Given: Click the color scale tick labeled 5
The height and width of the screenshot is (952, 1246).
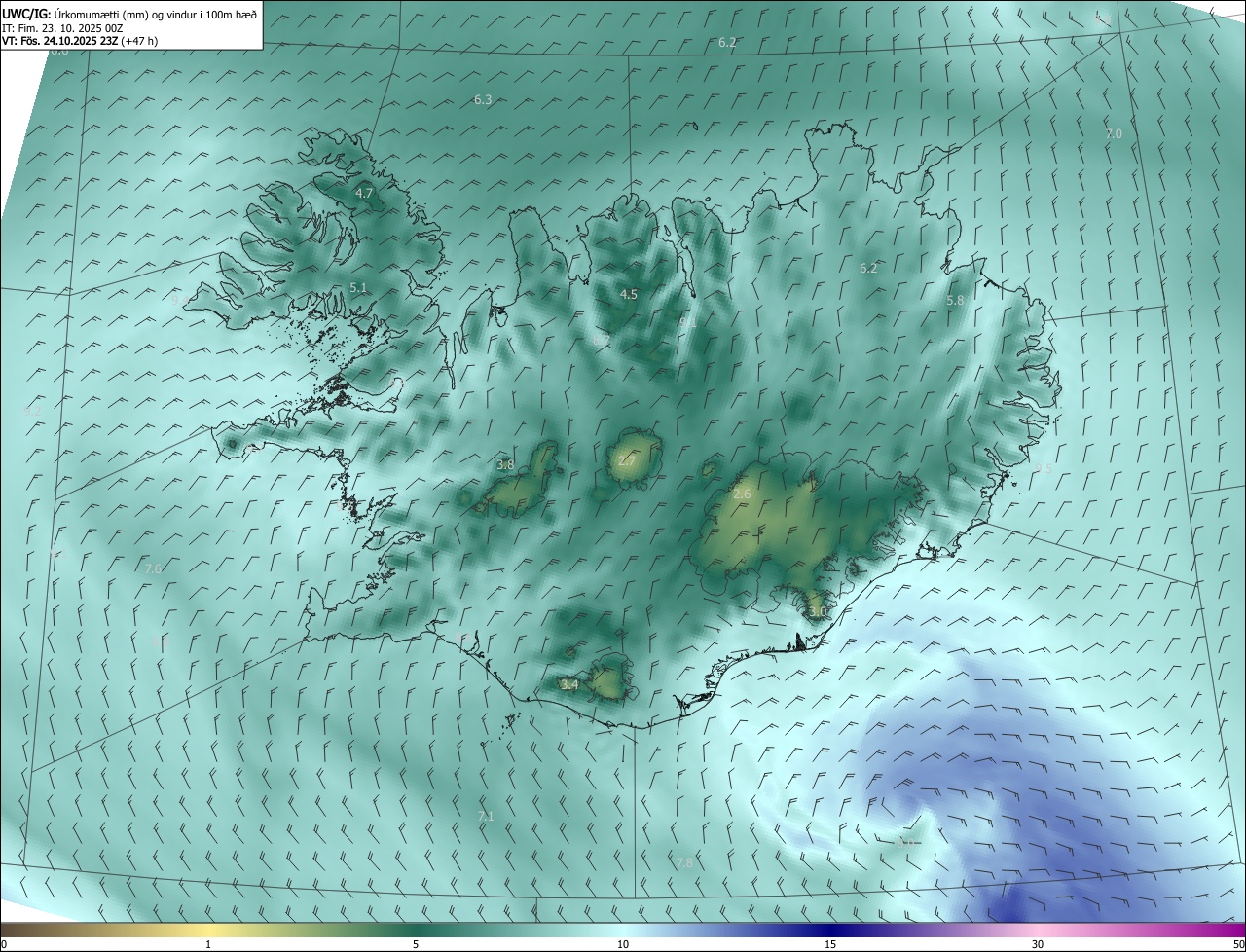Looking at the screenshot, I should coord(416,944).
